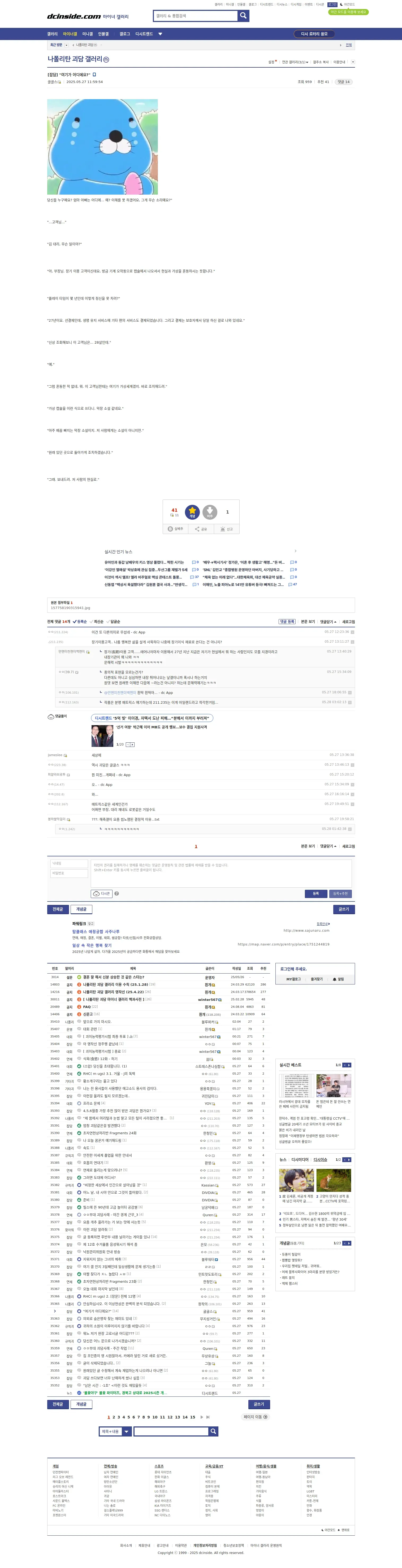This screenshot has width=402, height=1568.
Task: Click the right arrow in recent visit bar
Action: pos(340,45)
